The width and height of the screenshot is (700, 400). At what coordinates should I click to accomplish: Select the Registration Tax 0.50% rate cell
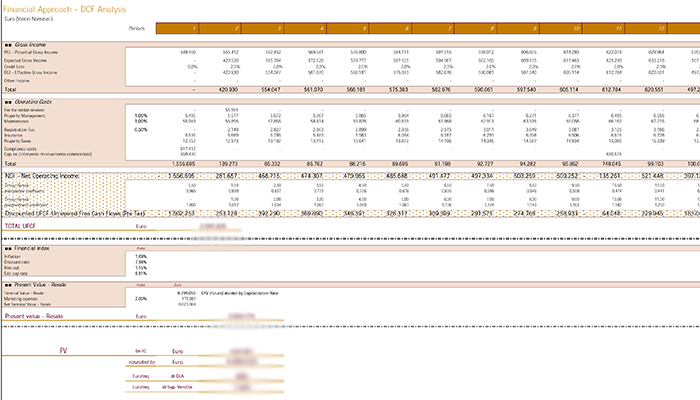[141, 130]
